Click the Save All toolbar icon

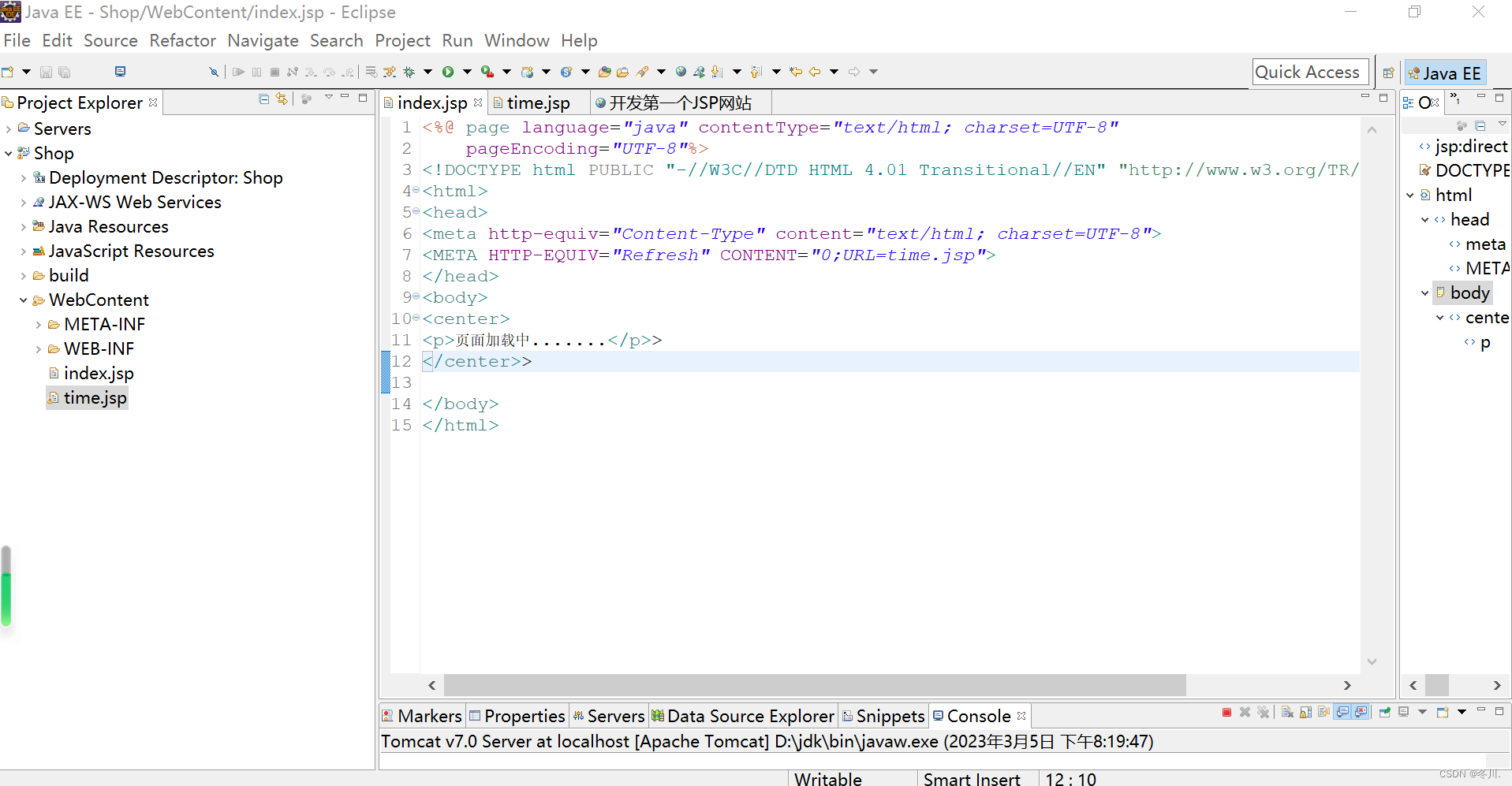65,72
